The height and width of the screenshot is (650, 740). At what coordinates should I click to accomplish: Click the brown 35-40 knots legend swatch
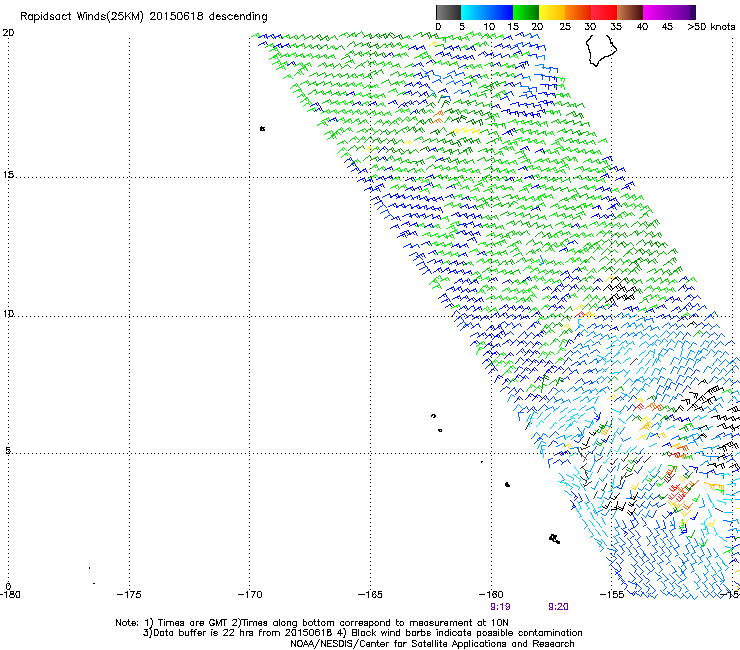click(x=630, y=12)
